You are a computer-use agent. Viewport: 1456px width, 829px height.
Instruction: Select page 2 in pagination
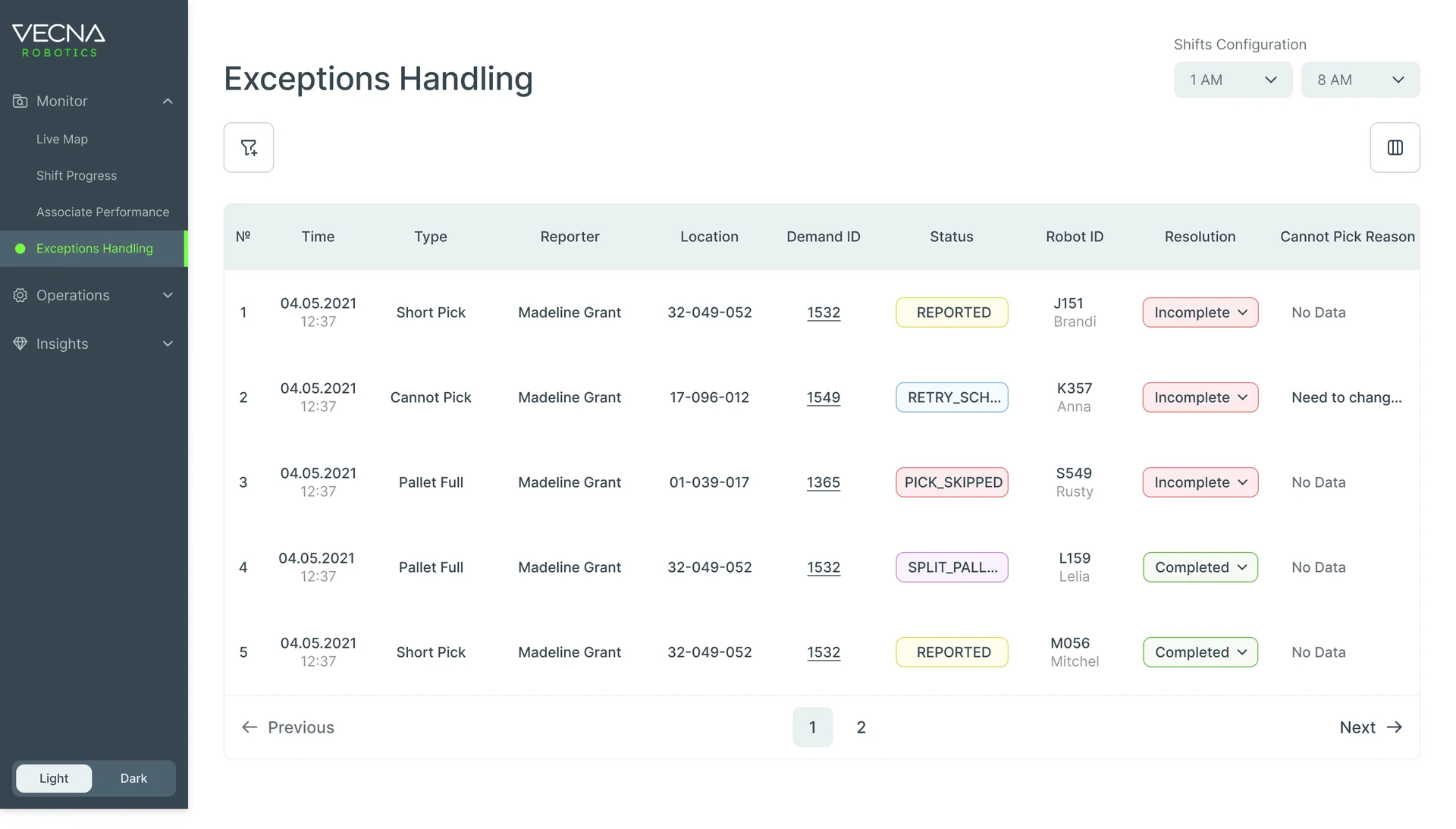tap(861, 727)
